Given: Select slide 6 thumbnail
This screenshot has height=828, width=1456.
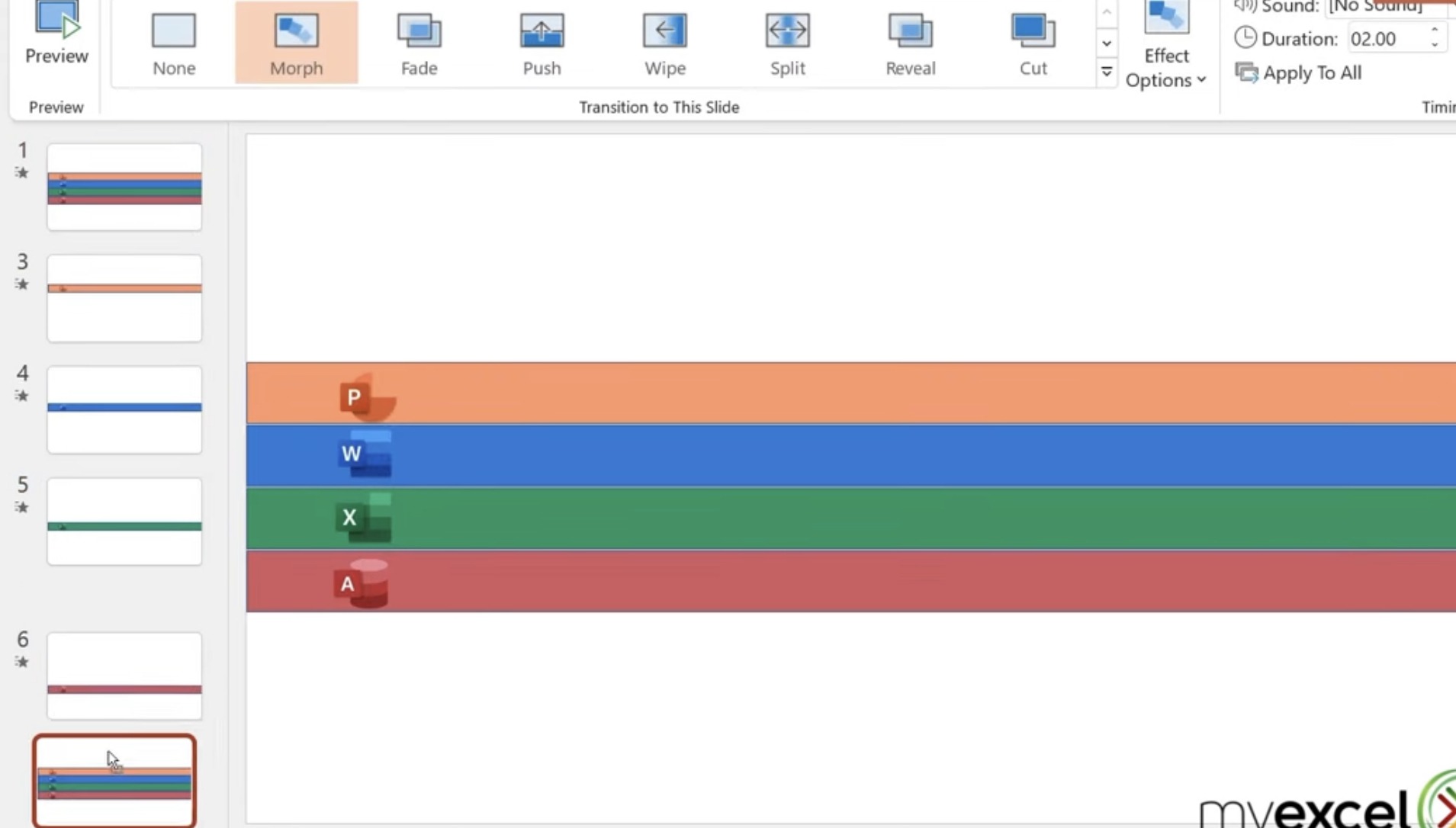Looking at the screenshot, I should tap(124, 676).
